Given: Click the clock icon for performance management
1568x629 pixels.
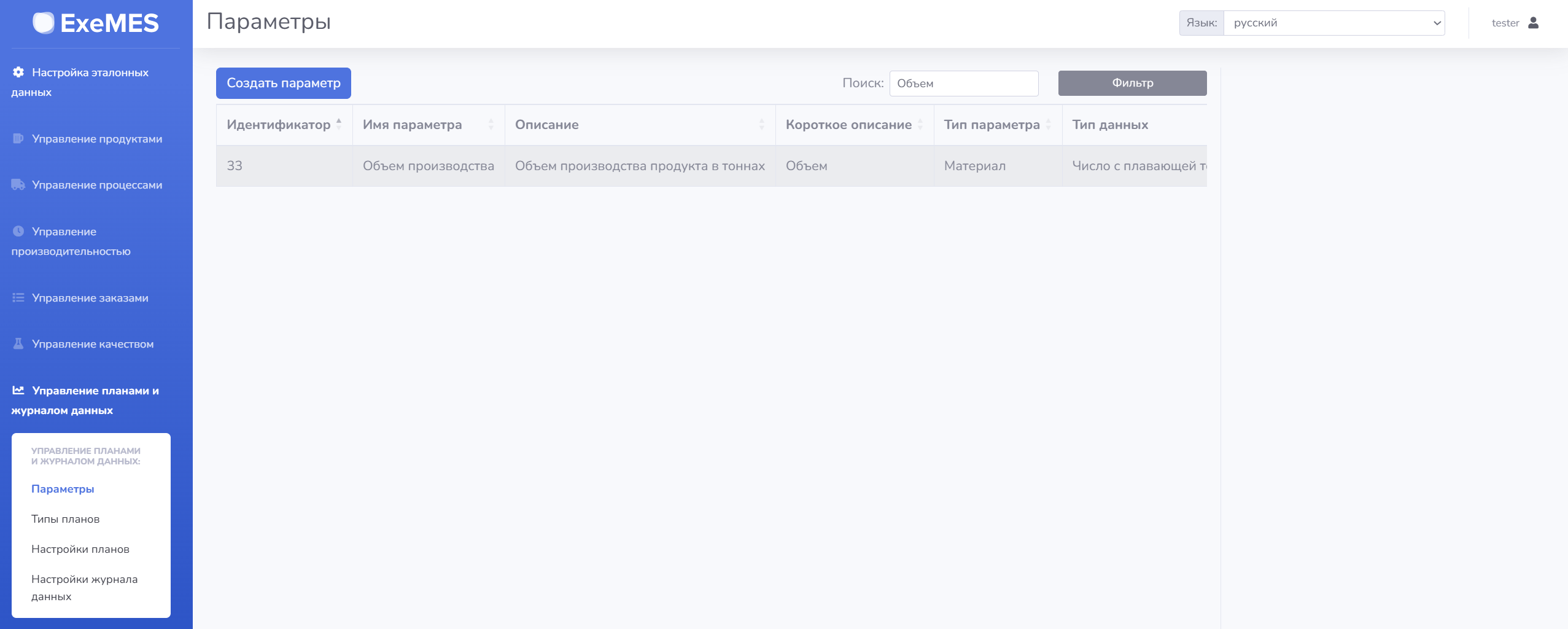Looking at the screenshot, I should pyautogui.click(x=18, y=231).
